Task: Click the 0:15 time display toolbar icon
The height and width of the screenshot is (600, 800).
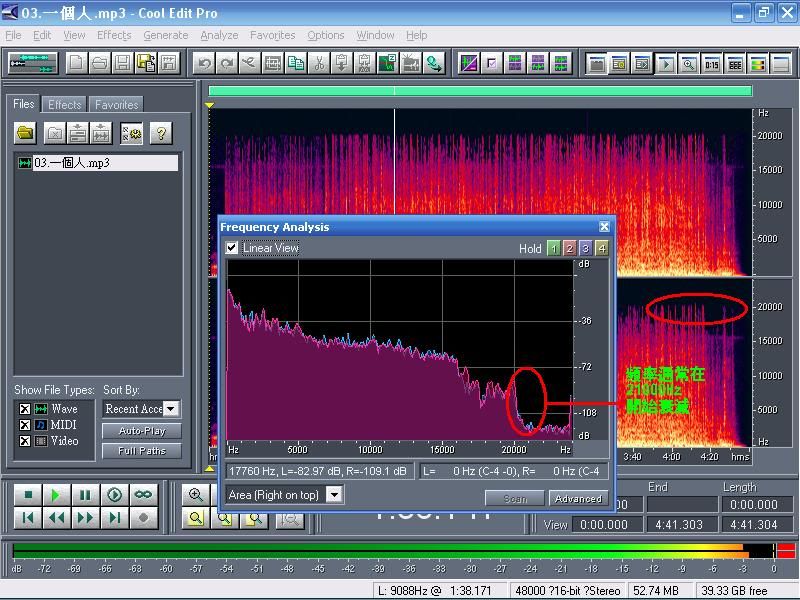Action: click(x=712, y=64)
